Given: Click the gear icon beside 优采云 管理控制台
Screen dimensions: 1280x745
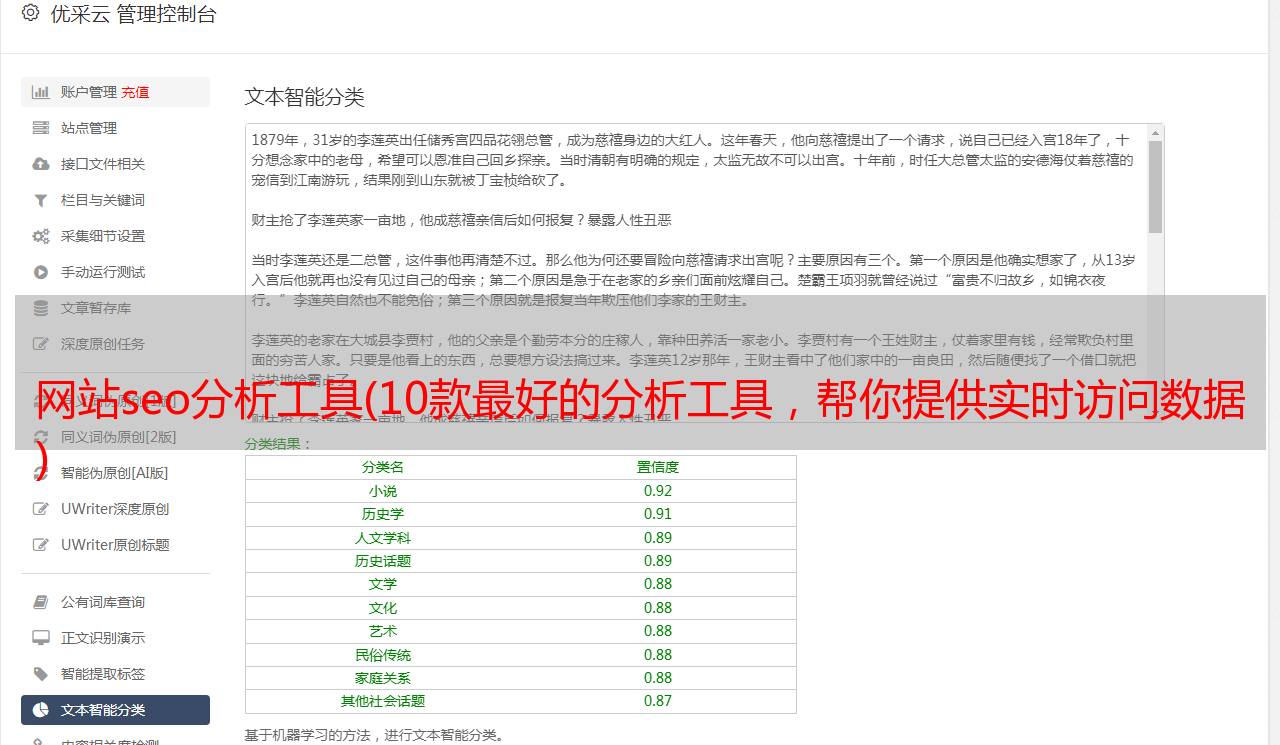Looking at the screenshot, I should (x=30, y=13).
